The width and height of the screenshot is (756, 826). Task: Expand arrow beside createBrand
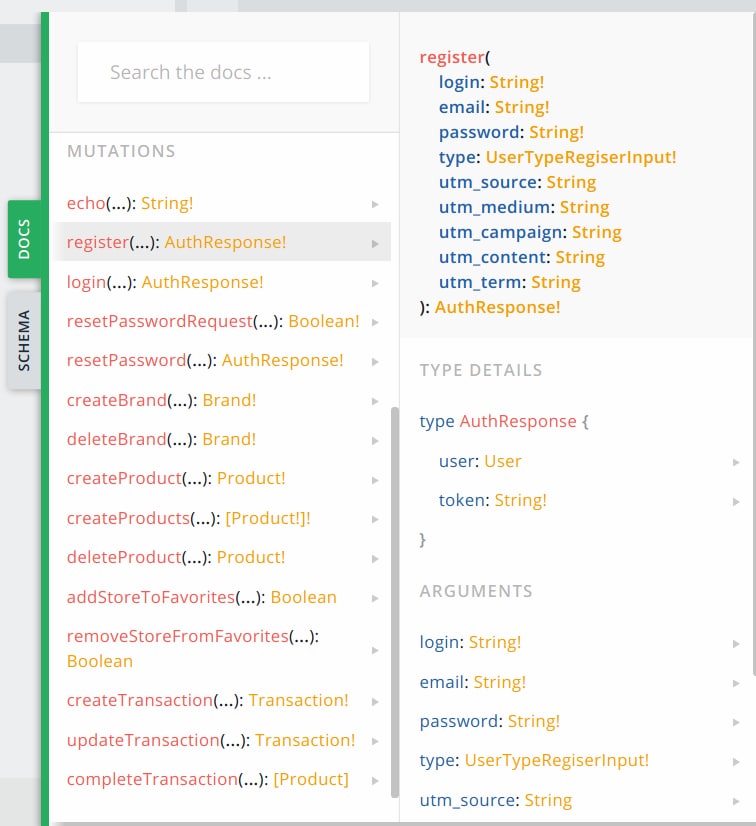pos(375,401)
